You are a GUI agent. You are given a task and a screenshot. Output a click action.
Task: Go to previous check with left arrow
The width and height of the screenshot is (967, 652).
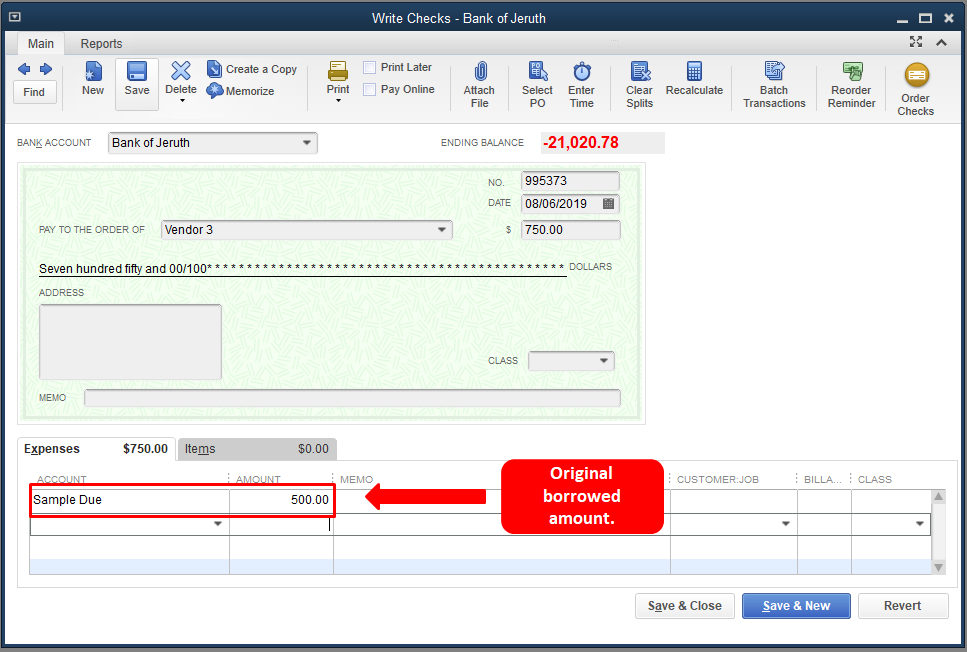coord(24,68)
